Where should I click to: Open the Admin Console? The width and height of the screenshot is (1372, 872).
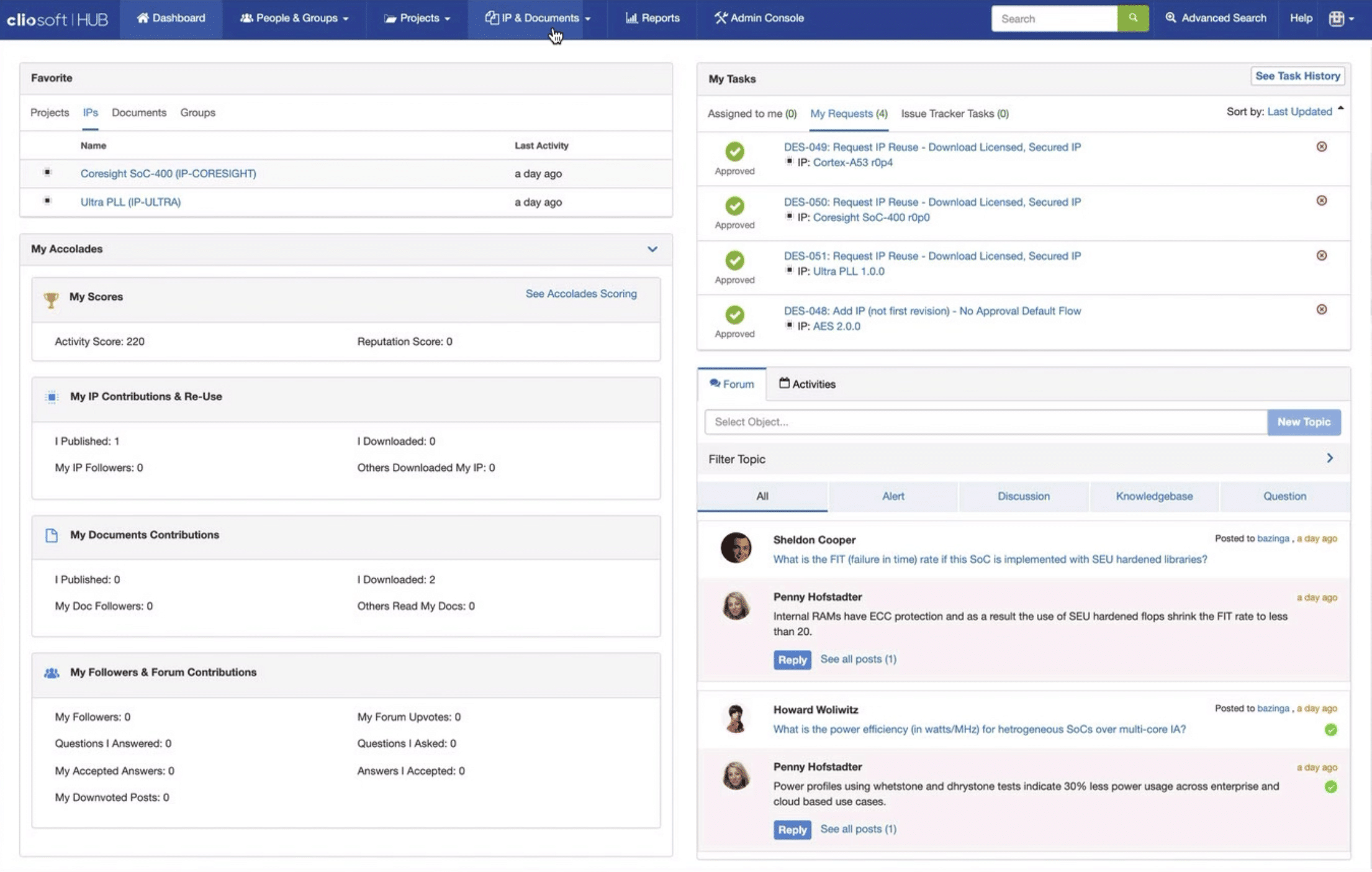[758, 18]
